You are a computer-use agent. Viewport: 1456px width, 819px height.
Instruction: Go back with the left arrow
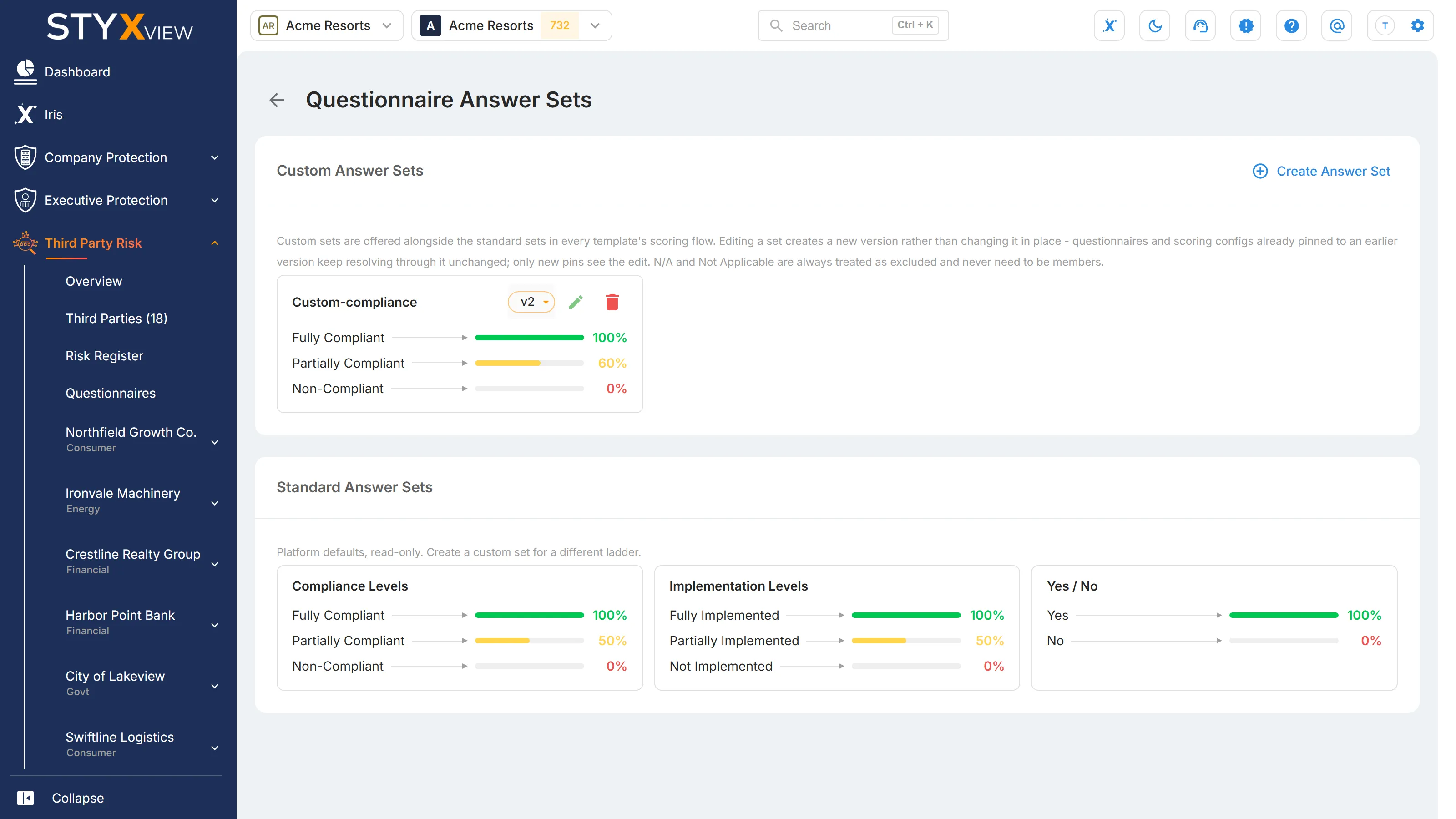point(276,100)
